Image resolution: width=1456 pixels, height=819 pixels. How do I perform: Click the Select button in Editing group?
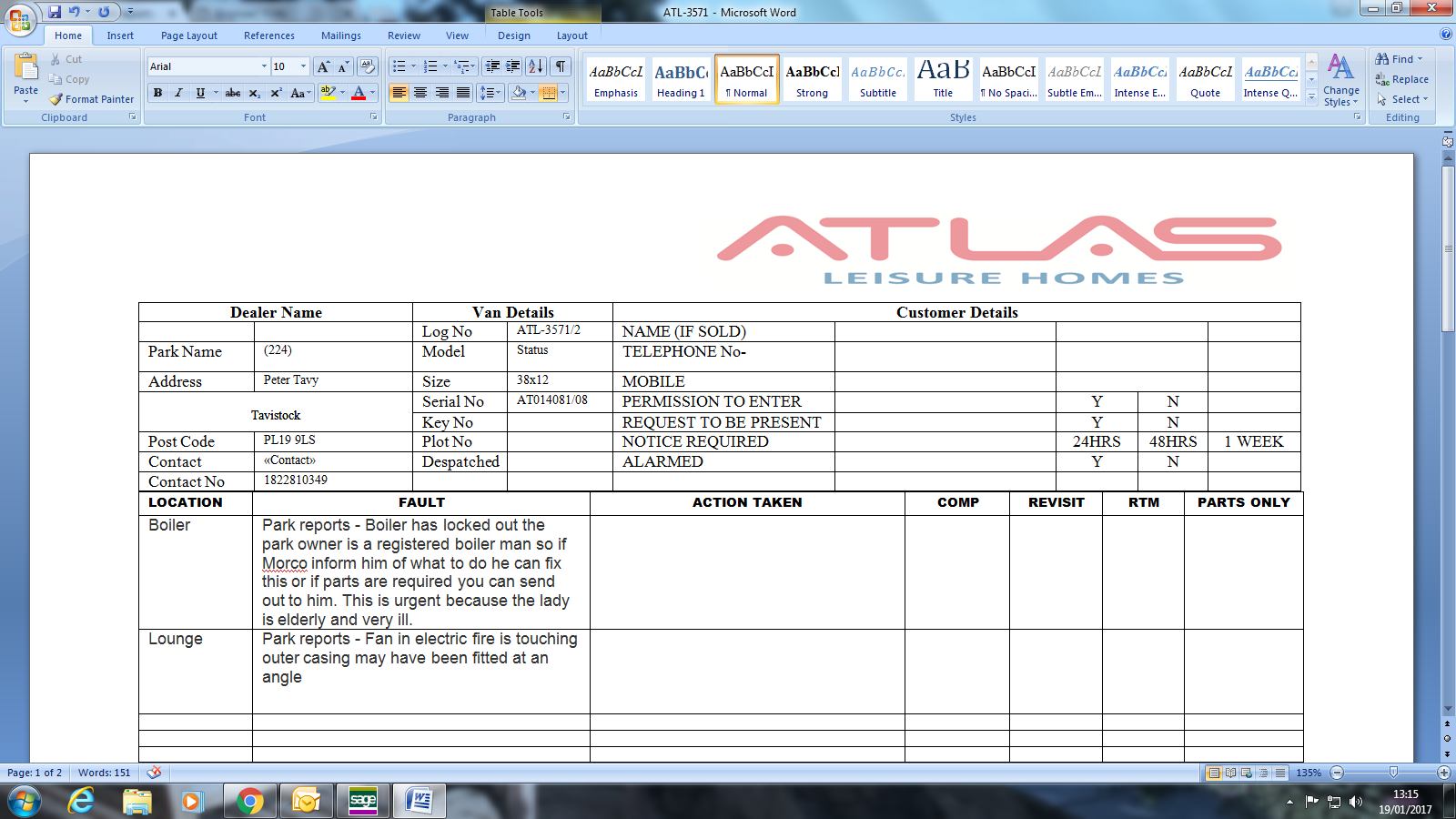pyautogui.click(x=1402, y=99)
